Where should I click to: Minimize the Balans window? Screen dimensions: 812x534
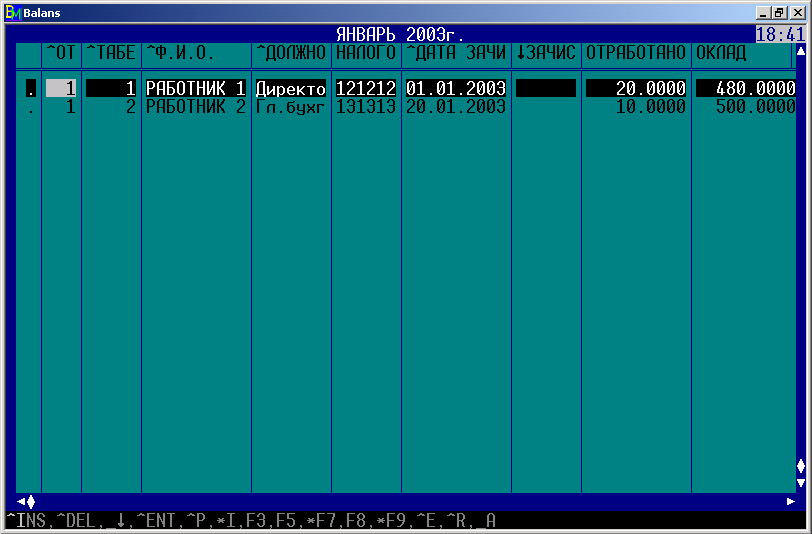tap(762, 13)
